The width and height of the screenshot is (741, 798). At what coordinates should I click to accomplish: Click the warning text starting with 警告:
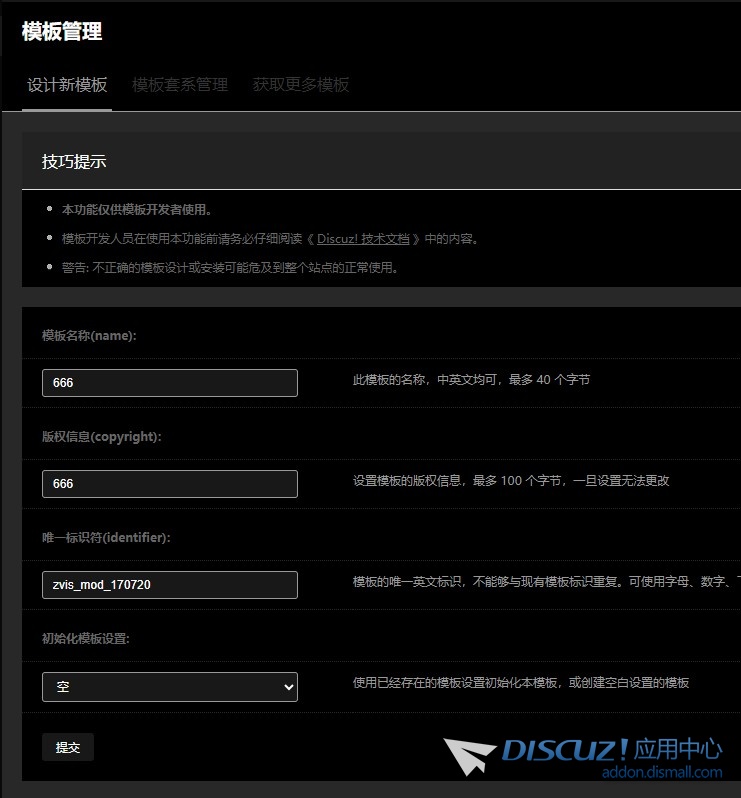point(230,268)
